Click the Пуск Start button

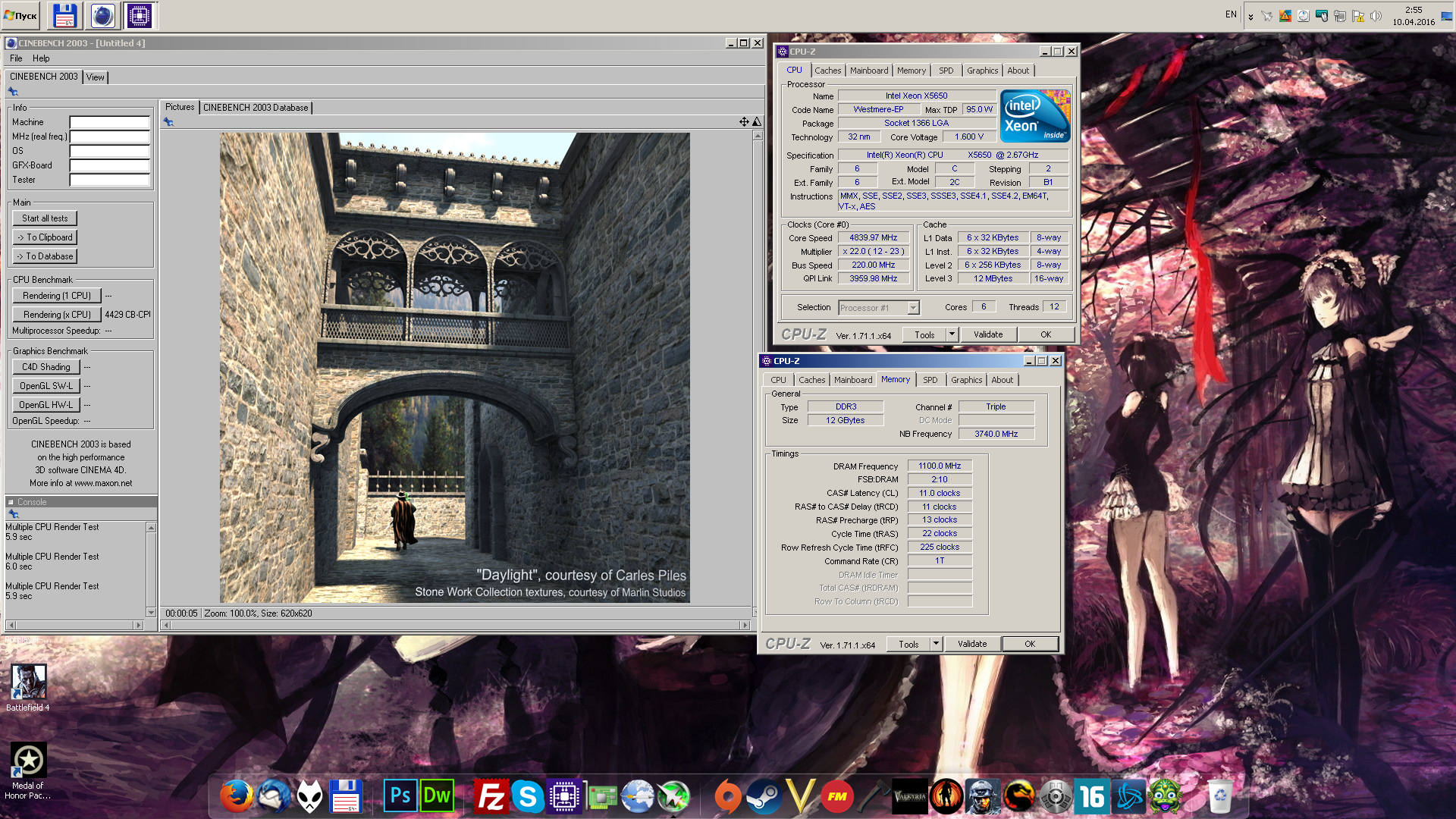[x=21, y=15]
